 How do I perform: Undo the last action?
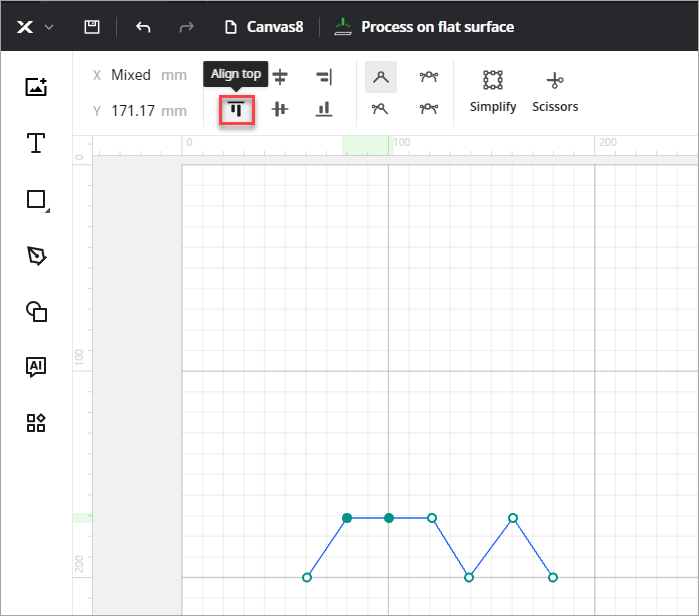(142, 27)
